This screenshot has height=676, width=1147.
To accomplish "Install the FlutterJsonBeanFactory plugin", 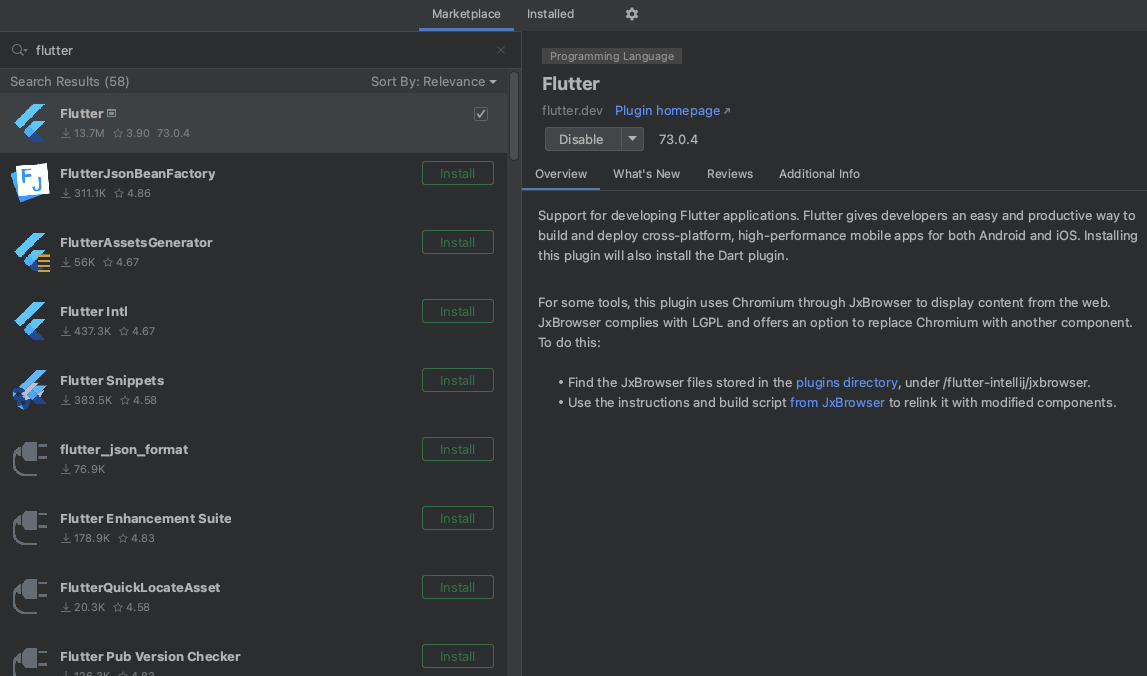I will click(458, 173).
